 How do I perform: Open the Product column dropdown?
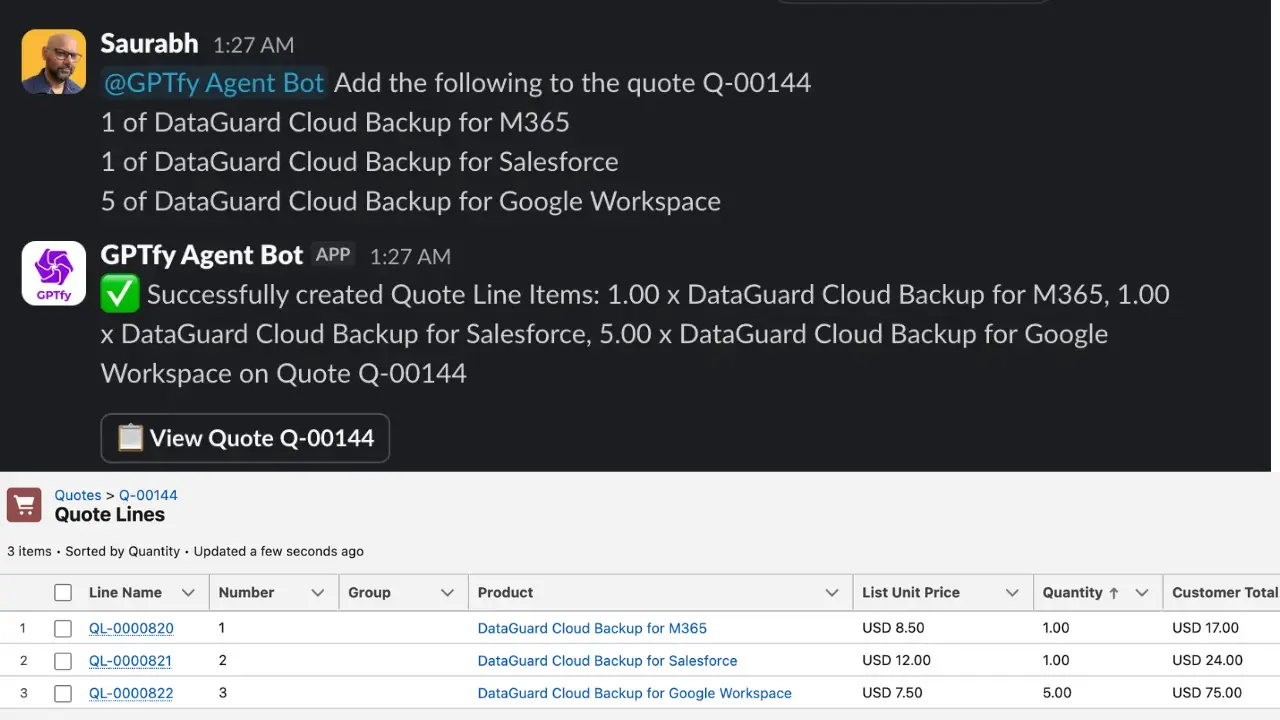(x=831, y=592)
